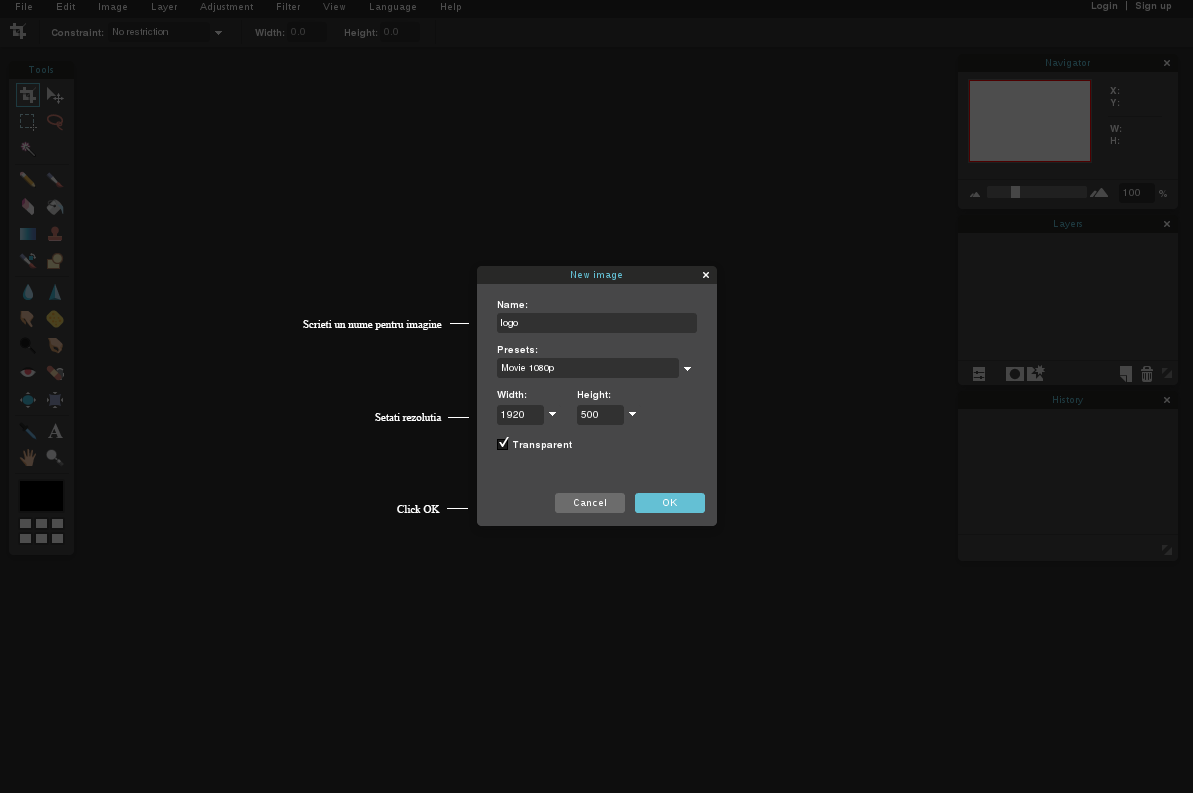Open the Width value dropdown arrow
The image size is (1193, 793).
click(552, 415)
